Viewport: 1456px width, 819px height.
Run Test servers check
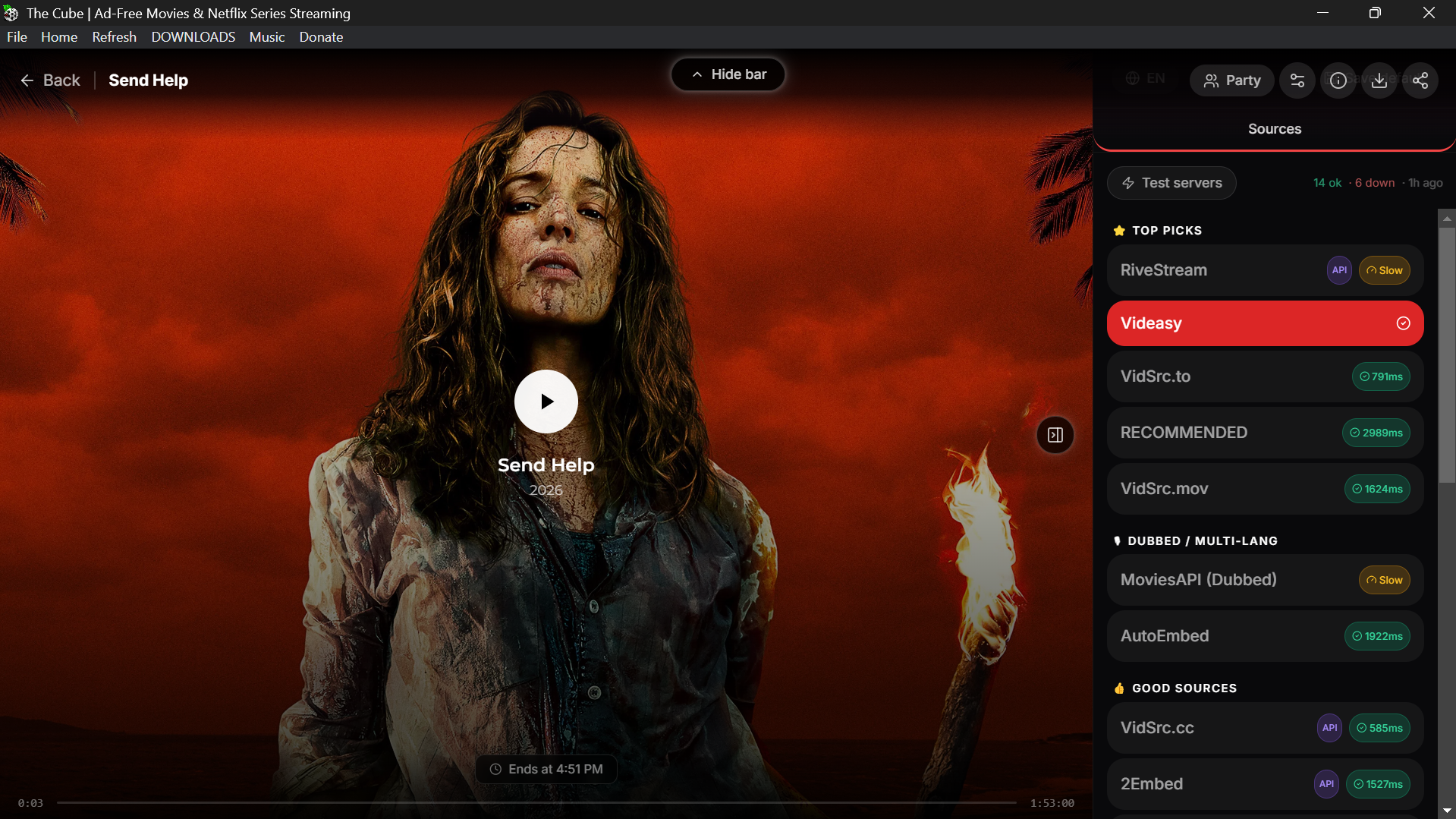(x=1171, y=183)
